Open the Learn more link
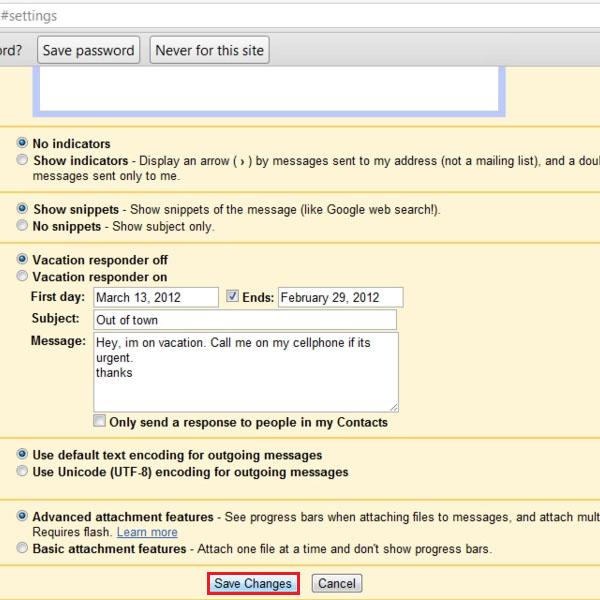This screenshot has height=600, width=600. tap(147, 532)
